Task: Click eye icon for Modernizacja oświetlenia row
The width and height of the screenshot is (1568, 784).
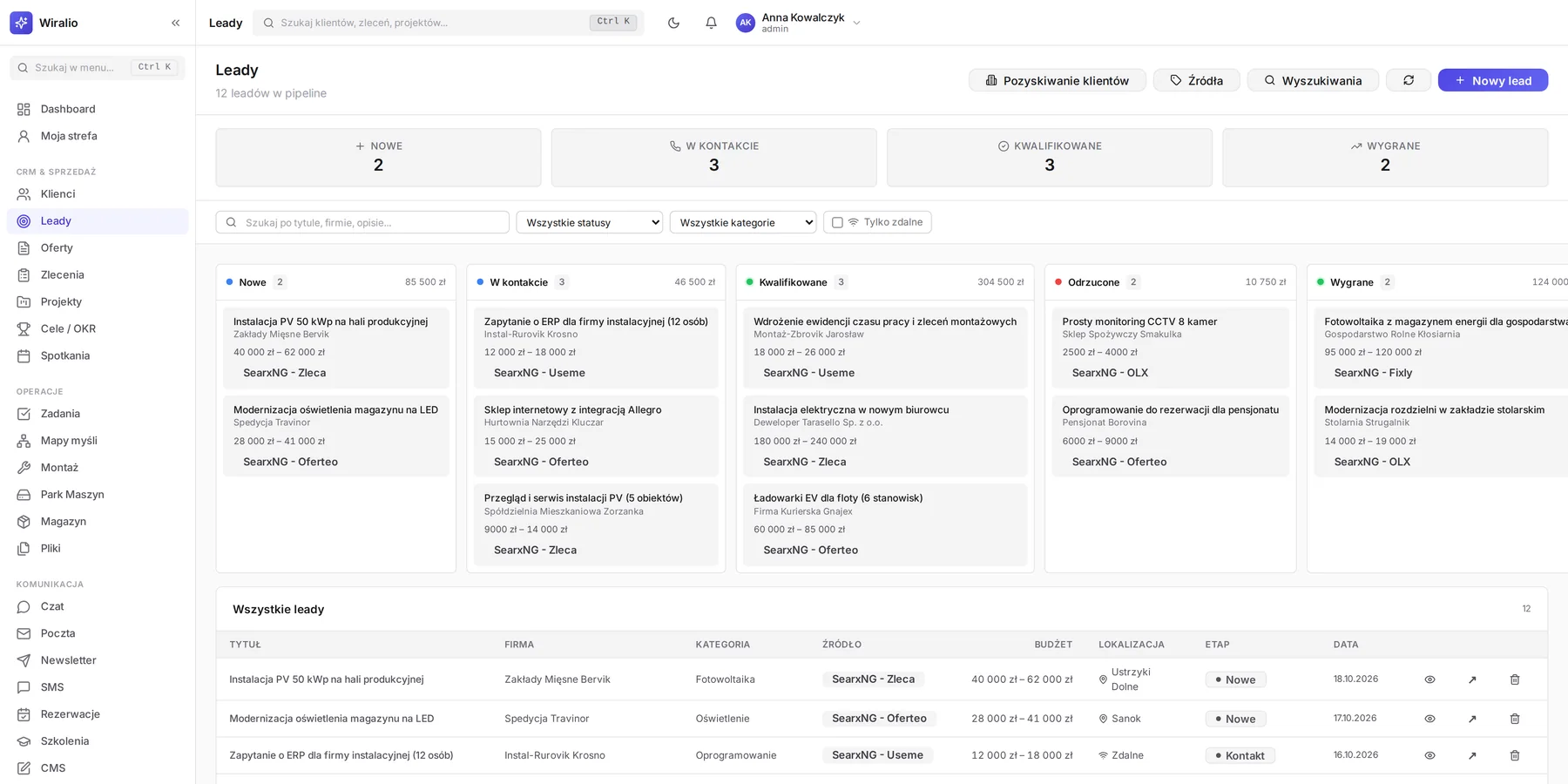Action: 1429,719
